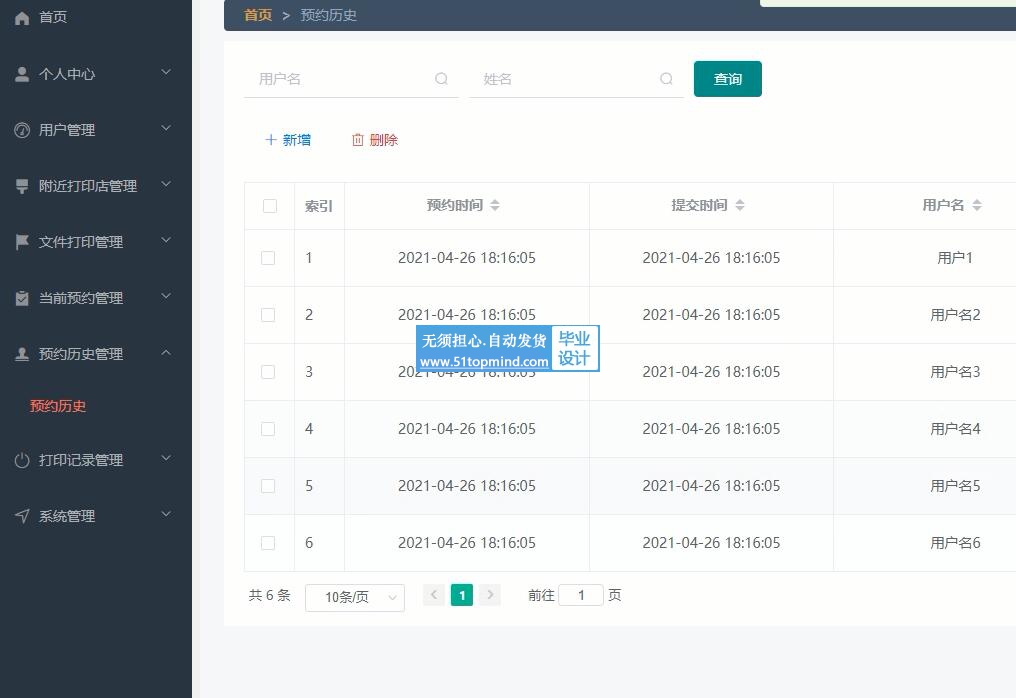The width and height of the screenshot is (1016, 698).
Task: Click 用户名5 cell
Action: 955,486
